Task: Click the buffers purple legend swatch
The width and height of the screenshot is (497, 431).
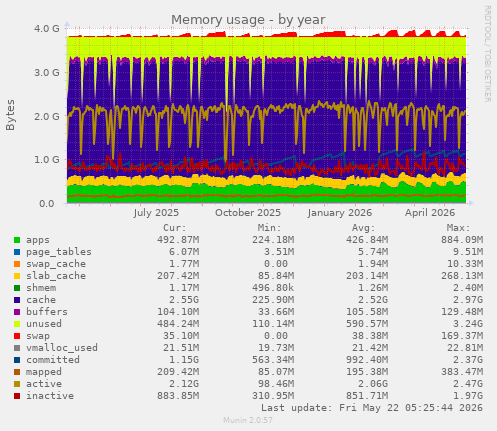Action: [x=17, y=312]
